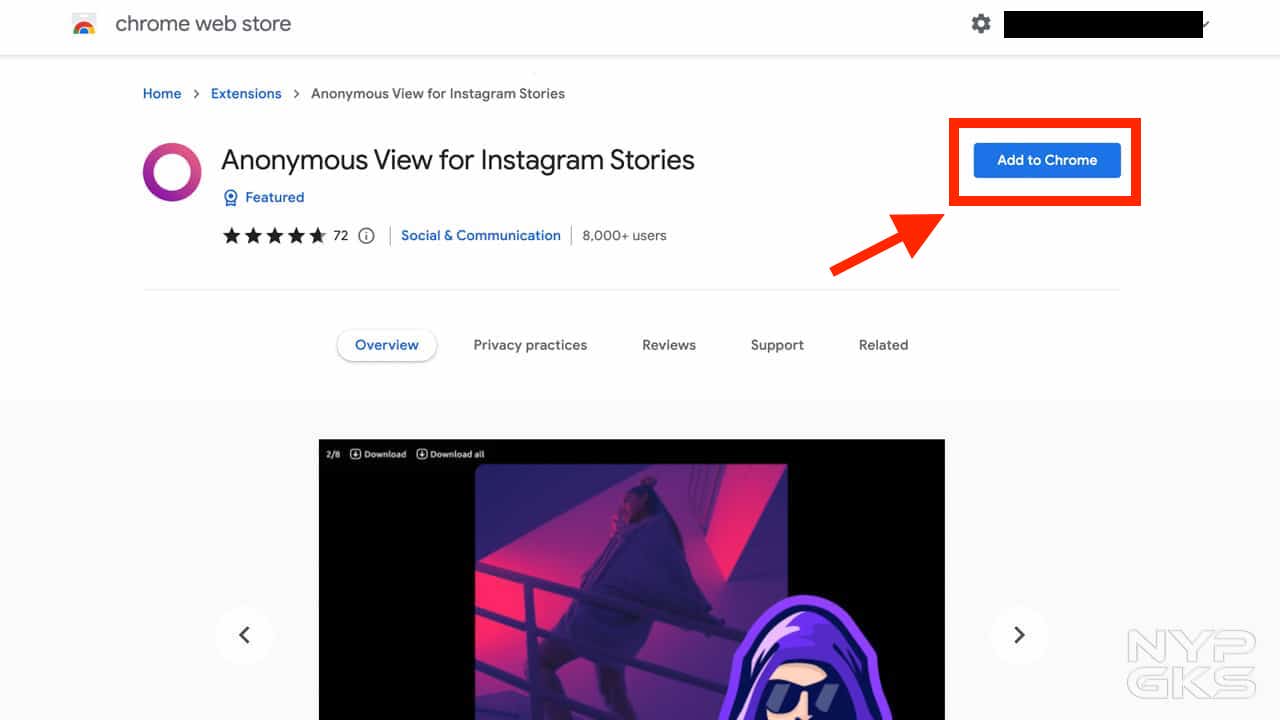Follow the Home breadcrumb link
Screen dimensions: 1280x720
162,94
